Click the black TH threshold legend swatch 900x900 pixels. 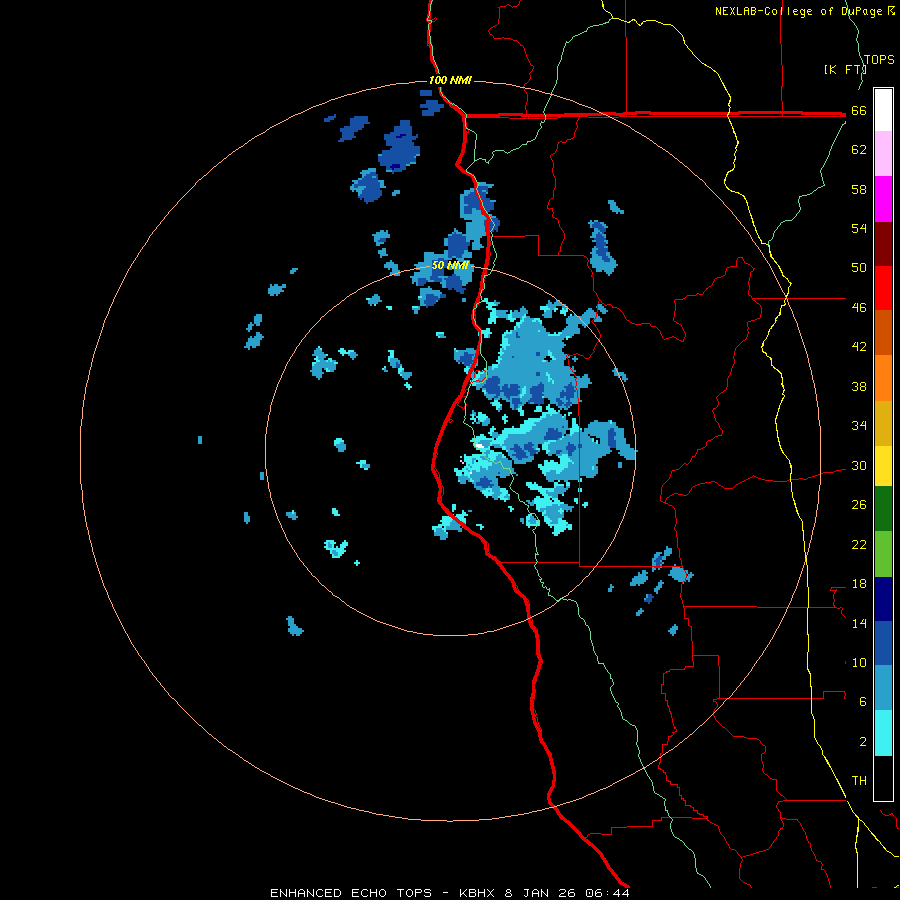tap(883, 778)
